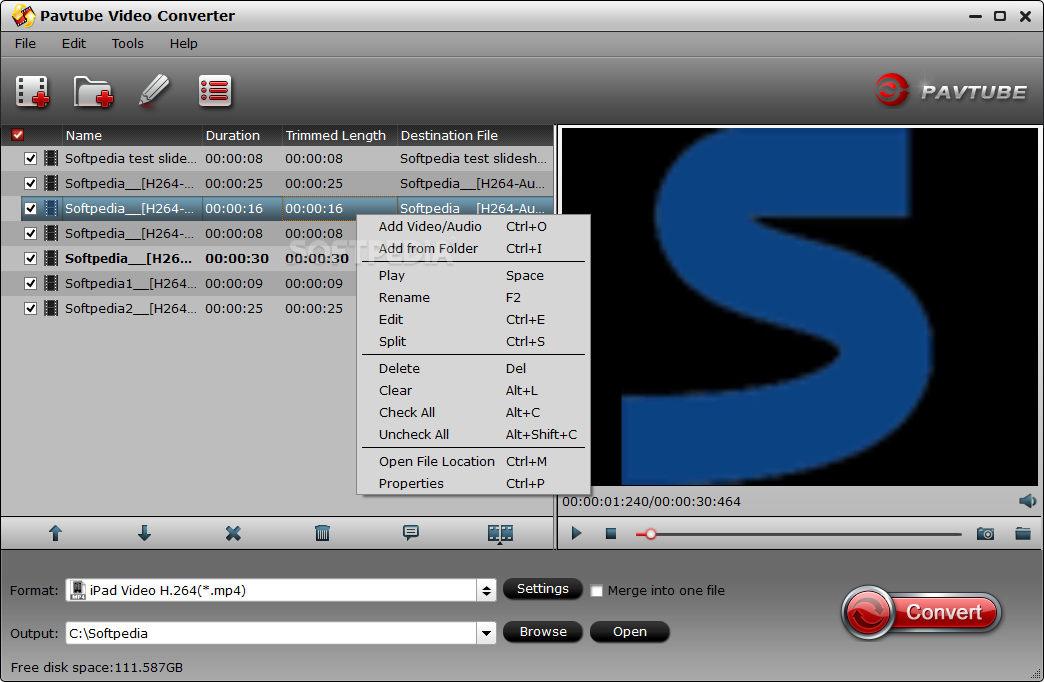The width and height of the screenshot is (1044, 682).
Task: Click the Open output folder button
Action: (x=630, y=631)
